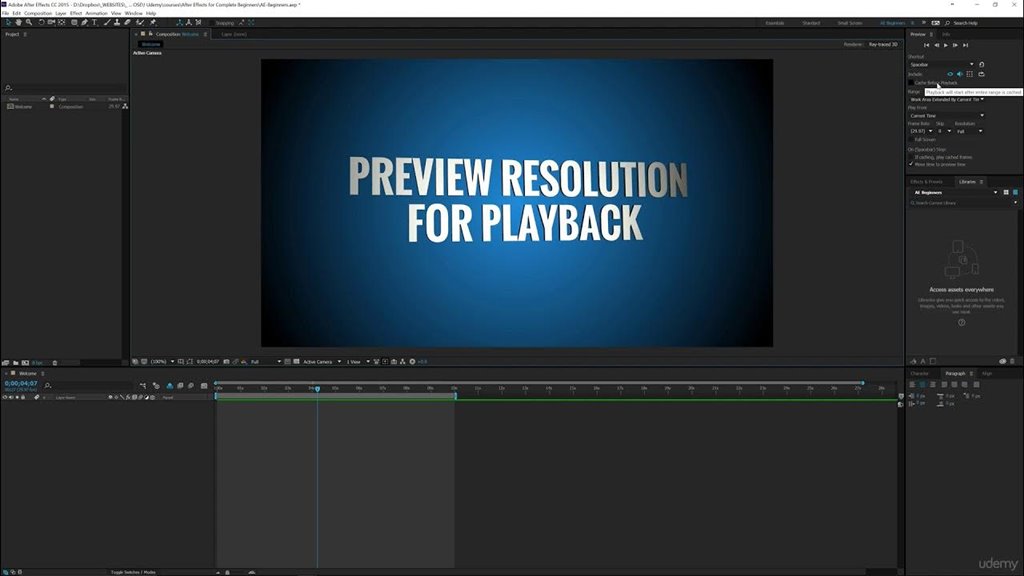
Task: Open the Range Work Area dropdown
Action: (946, 100)
